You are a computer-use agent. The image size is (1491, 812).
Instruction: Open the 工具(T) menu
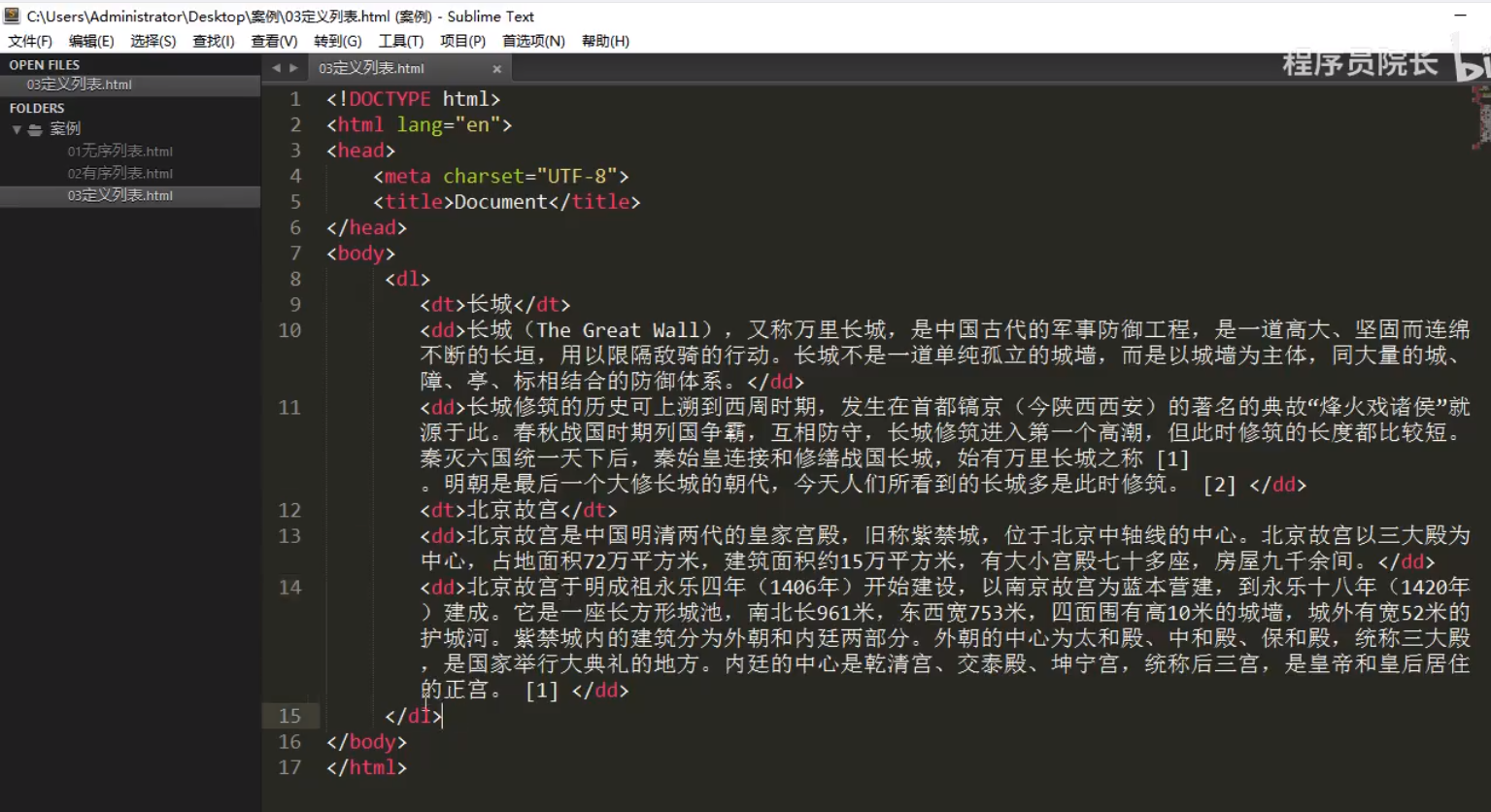pos(401,41)
